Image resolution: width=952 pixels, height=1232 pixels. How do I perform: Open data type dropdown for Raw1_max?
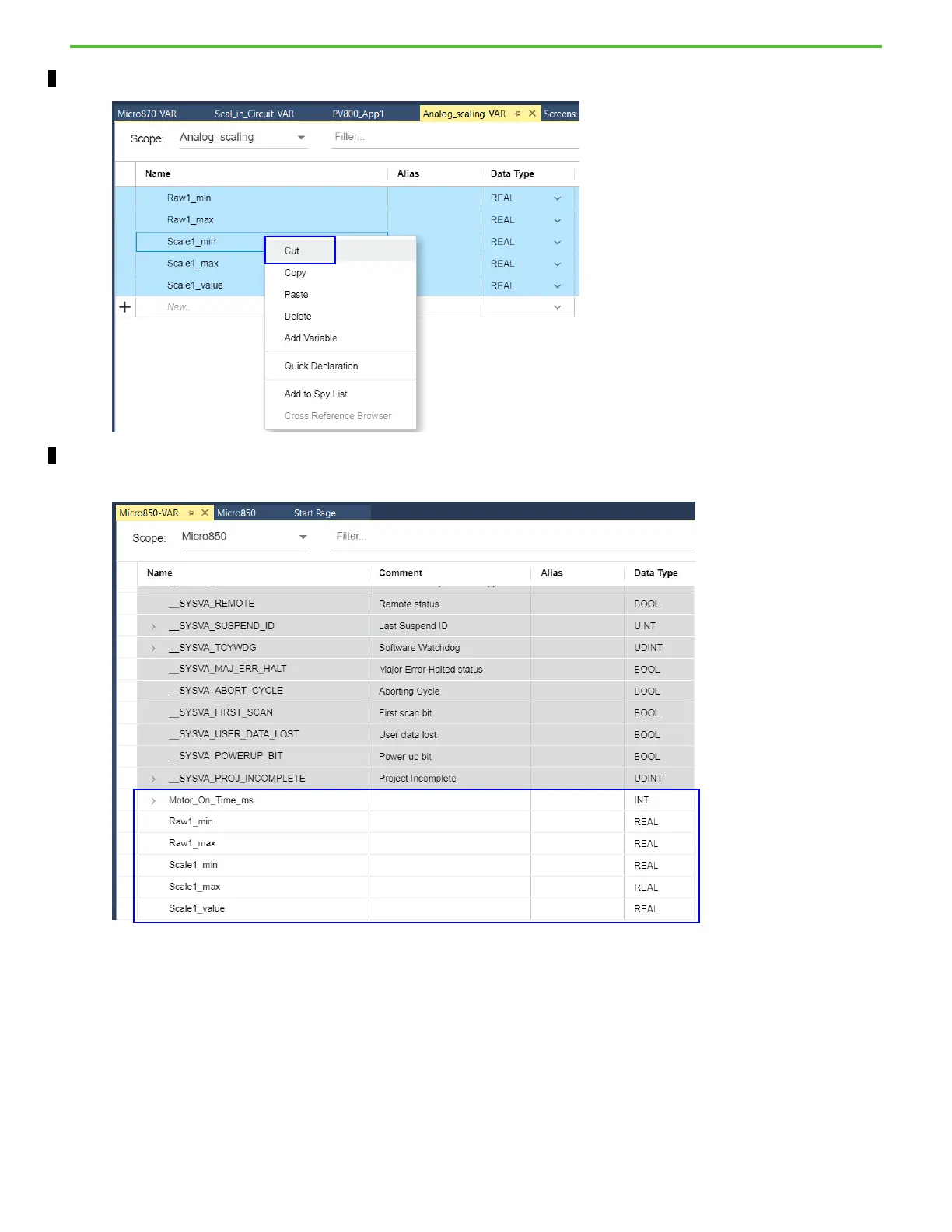pos(557,220)
